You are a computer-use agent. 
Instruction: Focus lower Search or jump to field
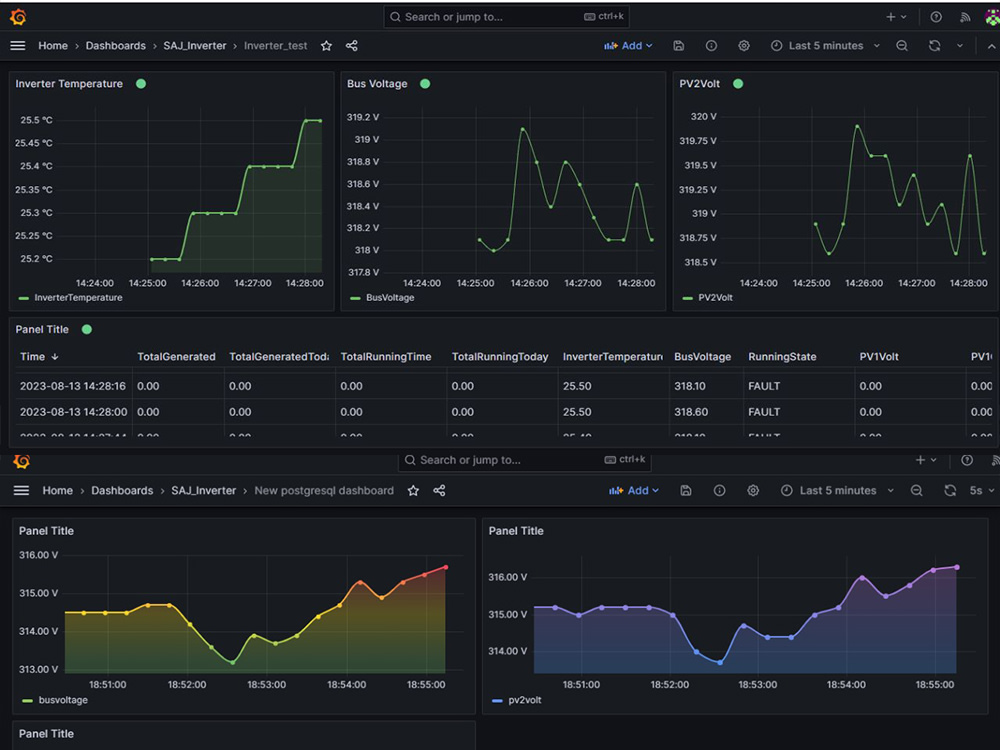coord(524,460)
